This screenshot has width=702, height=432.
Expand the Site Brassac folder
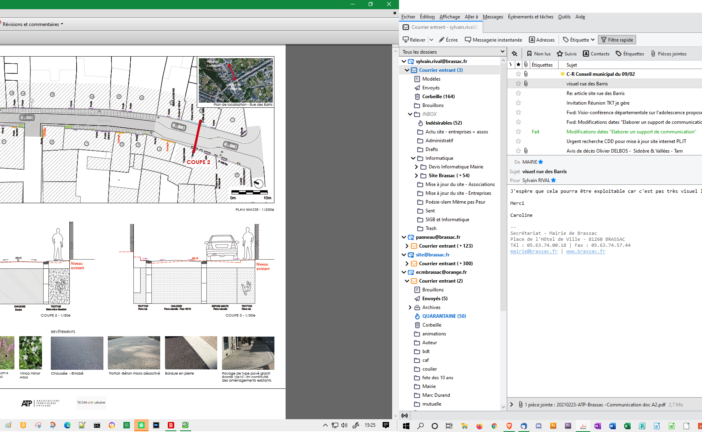(x=416, y=175)
